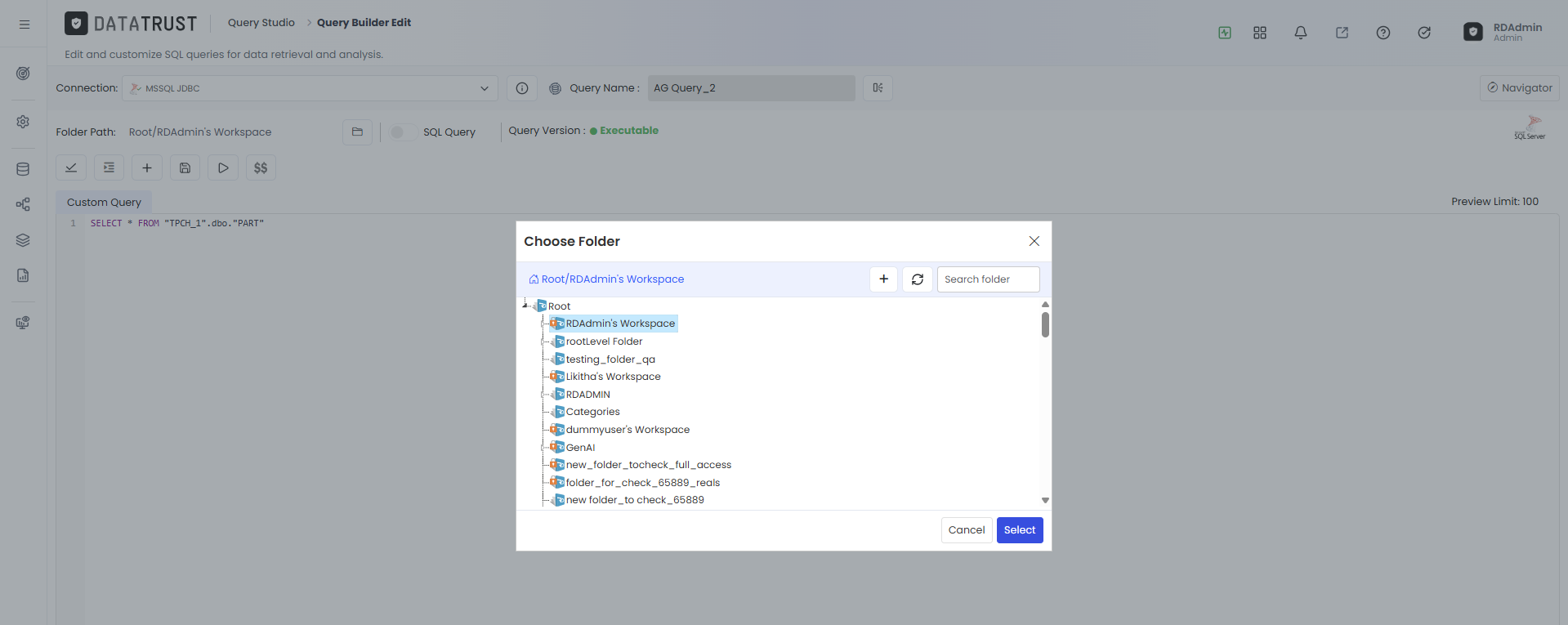Click the target icon in left sidebar
The image size is (1568, 625).
tap(23, 74)
